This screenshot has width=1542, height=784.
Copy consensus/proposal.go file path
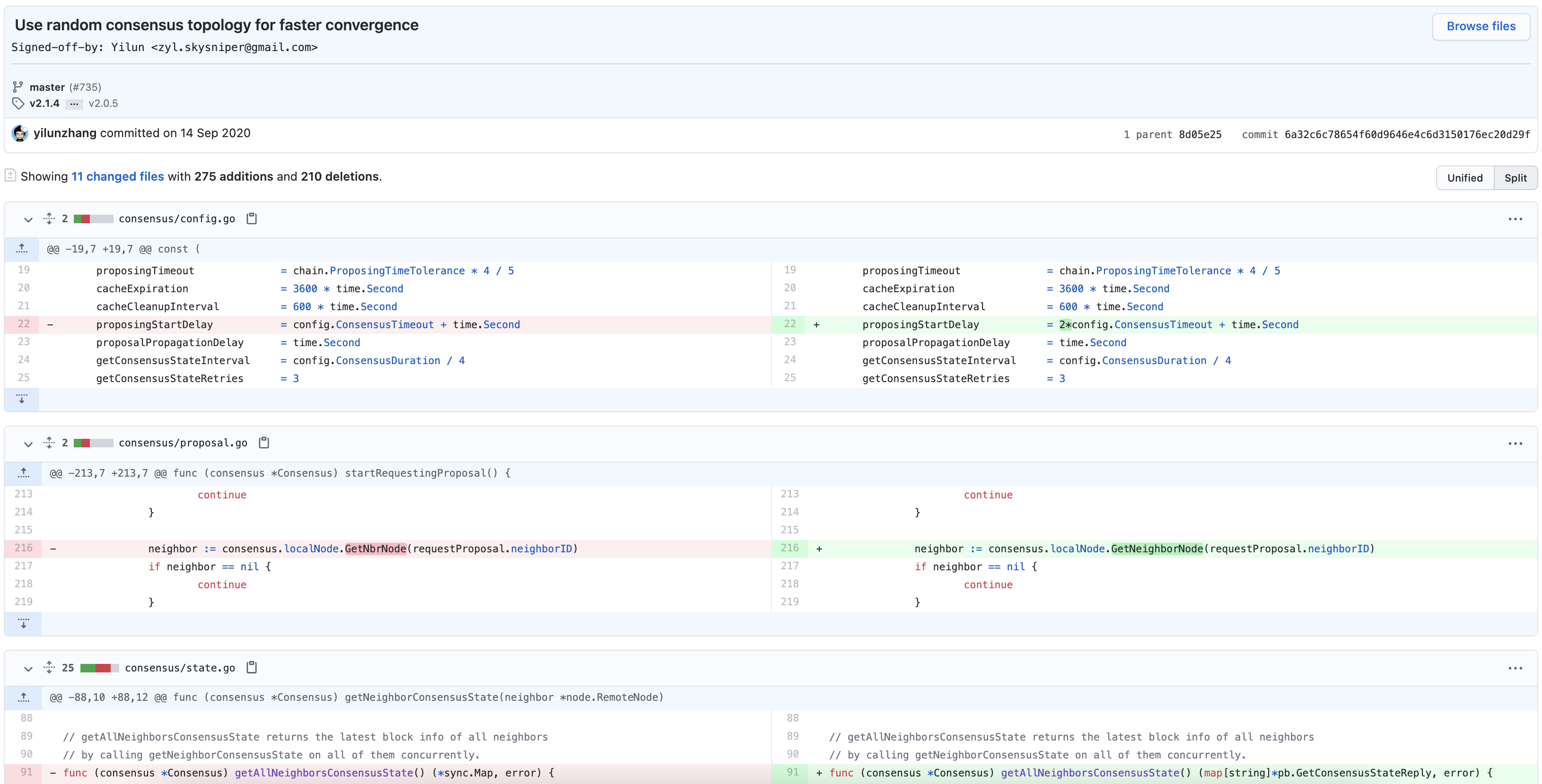264,443
